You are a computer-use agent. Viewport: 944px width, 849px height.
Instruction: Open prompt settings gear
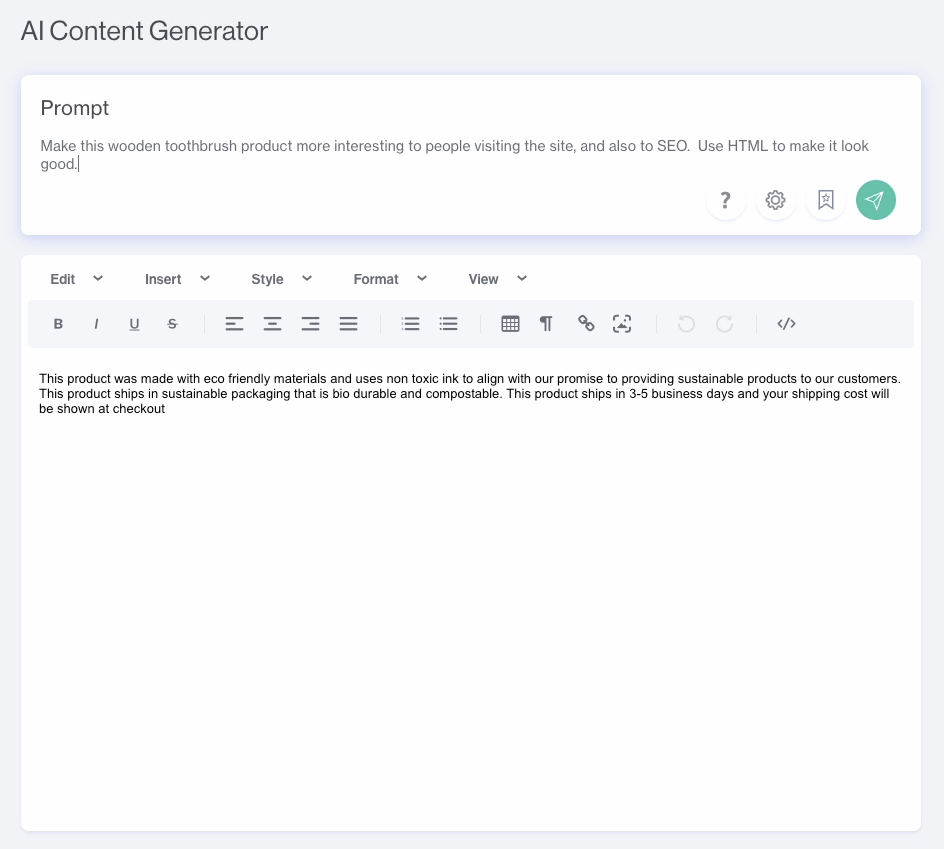point(775,200)
